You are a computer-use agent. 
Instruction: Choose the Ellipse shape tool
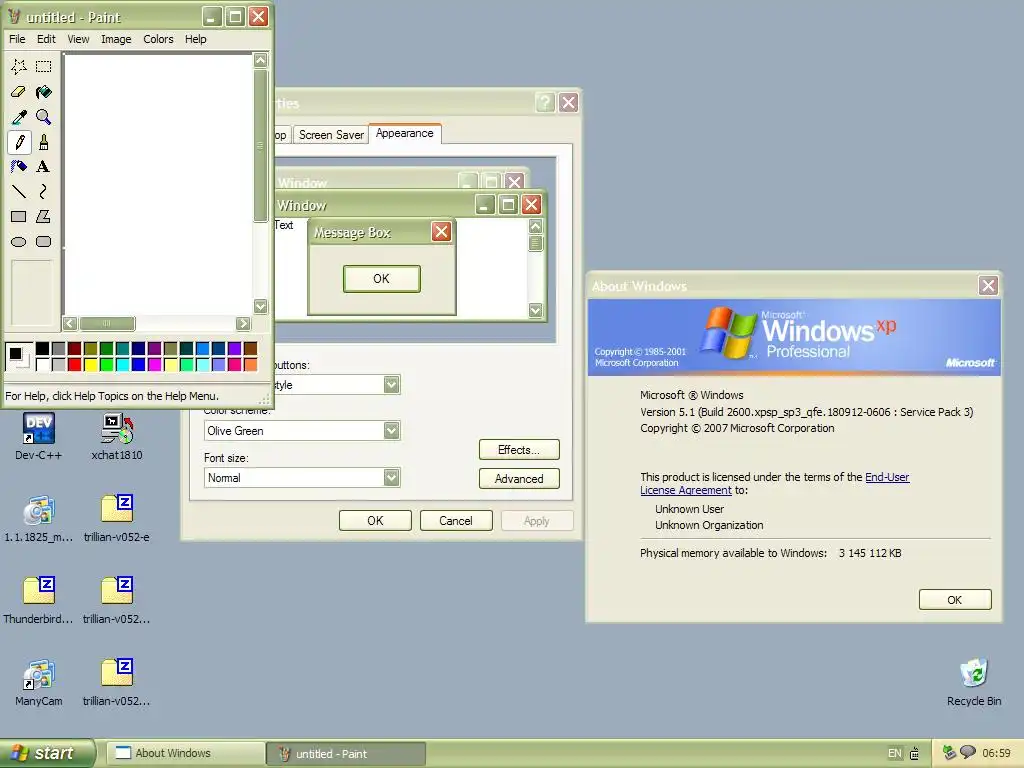point(19,242)
